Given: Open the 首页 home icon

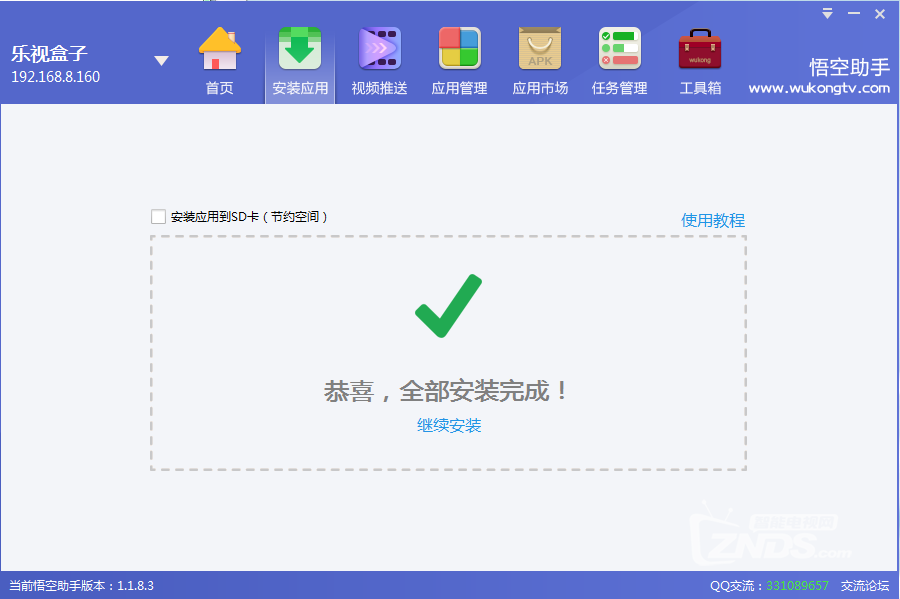Looking at the screenshot, I should (x=220, y=49).
